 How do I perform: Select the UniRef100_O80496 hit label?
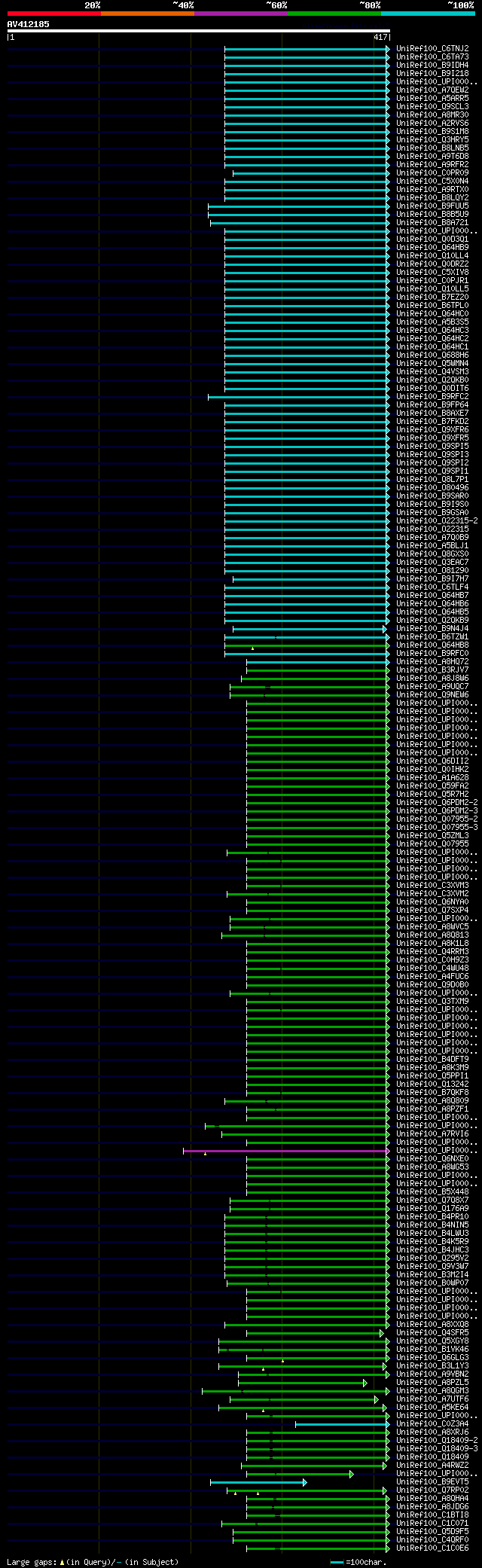click(432, 488)
